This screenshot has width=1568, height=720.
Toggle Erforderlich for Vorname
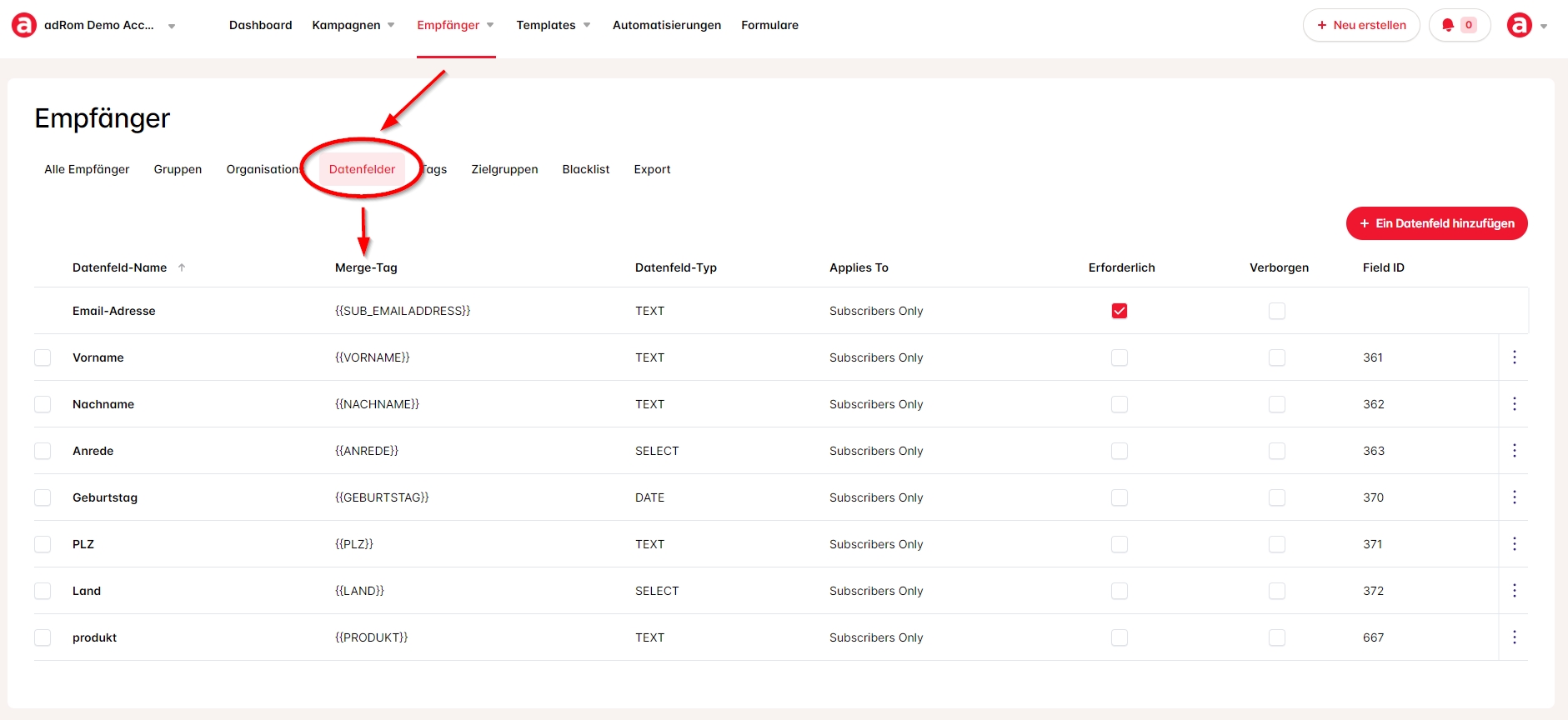tap(1120, 357)
